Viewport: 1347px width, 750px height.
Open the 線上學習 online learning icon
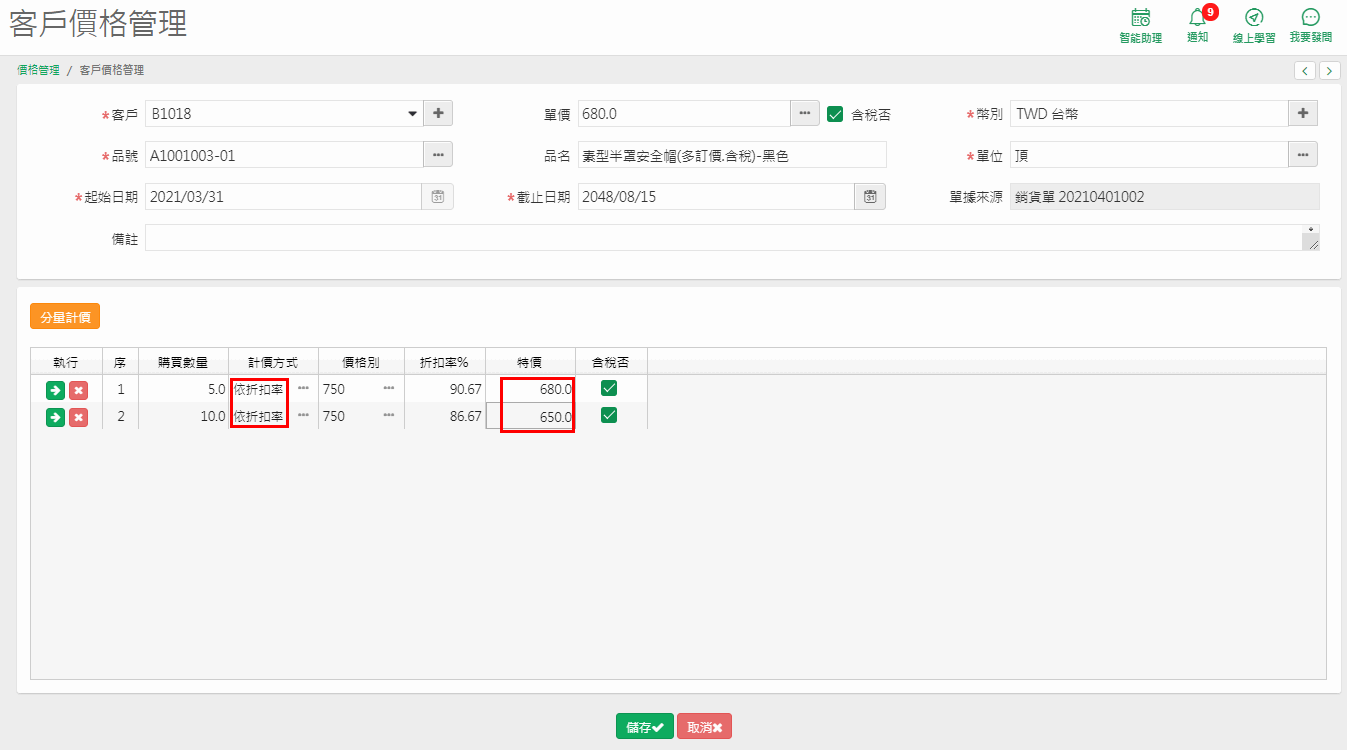tap(1254, 26)
